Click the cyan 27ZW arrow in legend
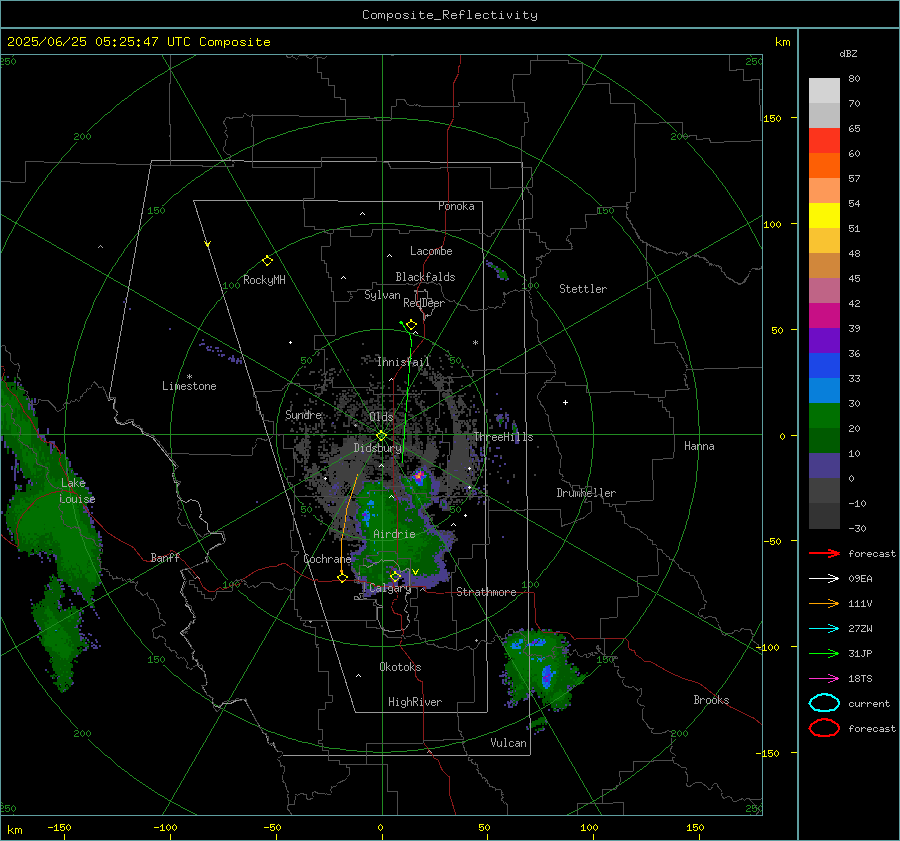This screenshot has width=900, height=841. click(824, 629)
